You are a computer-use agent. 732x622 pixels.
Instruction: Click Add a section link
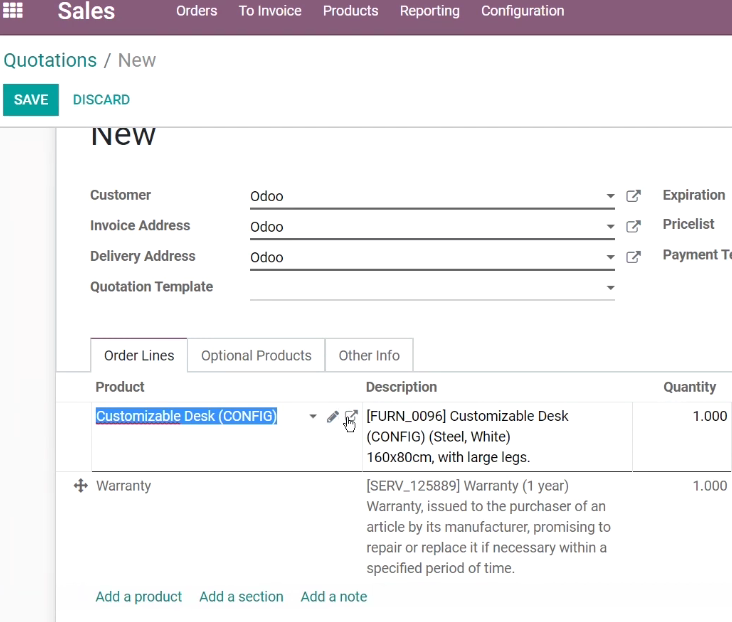(x=241, y=596)
